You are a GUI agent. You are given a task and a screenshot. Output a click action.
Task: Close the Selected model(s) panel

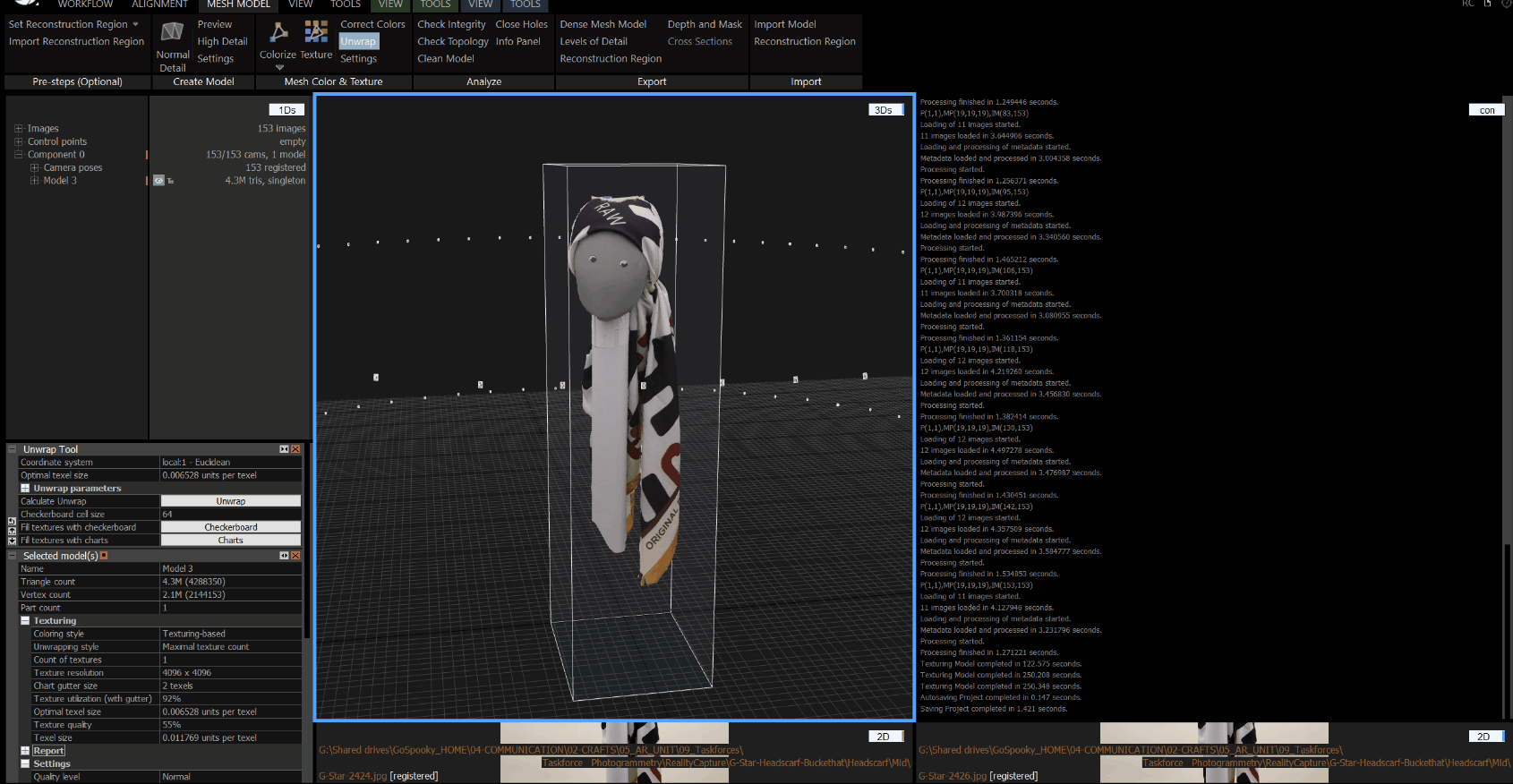(x=295, y=556)
